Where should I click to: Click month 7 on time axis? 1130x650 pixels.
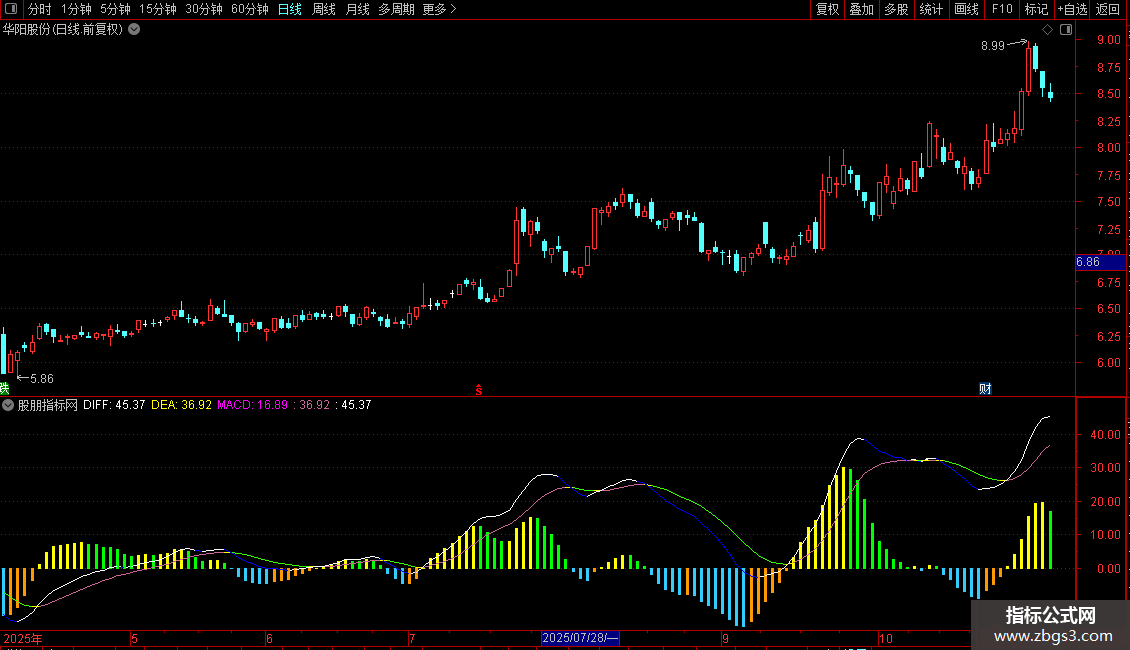[412, 638]
